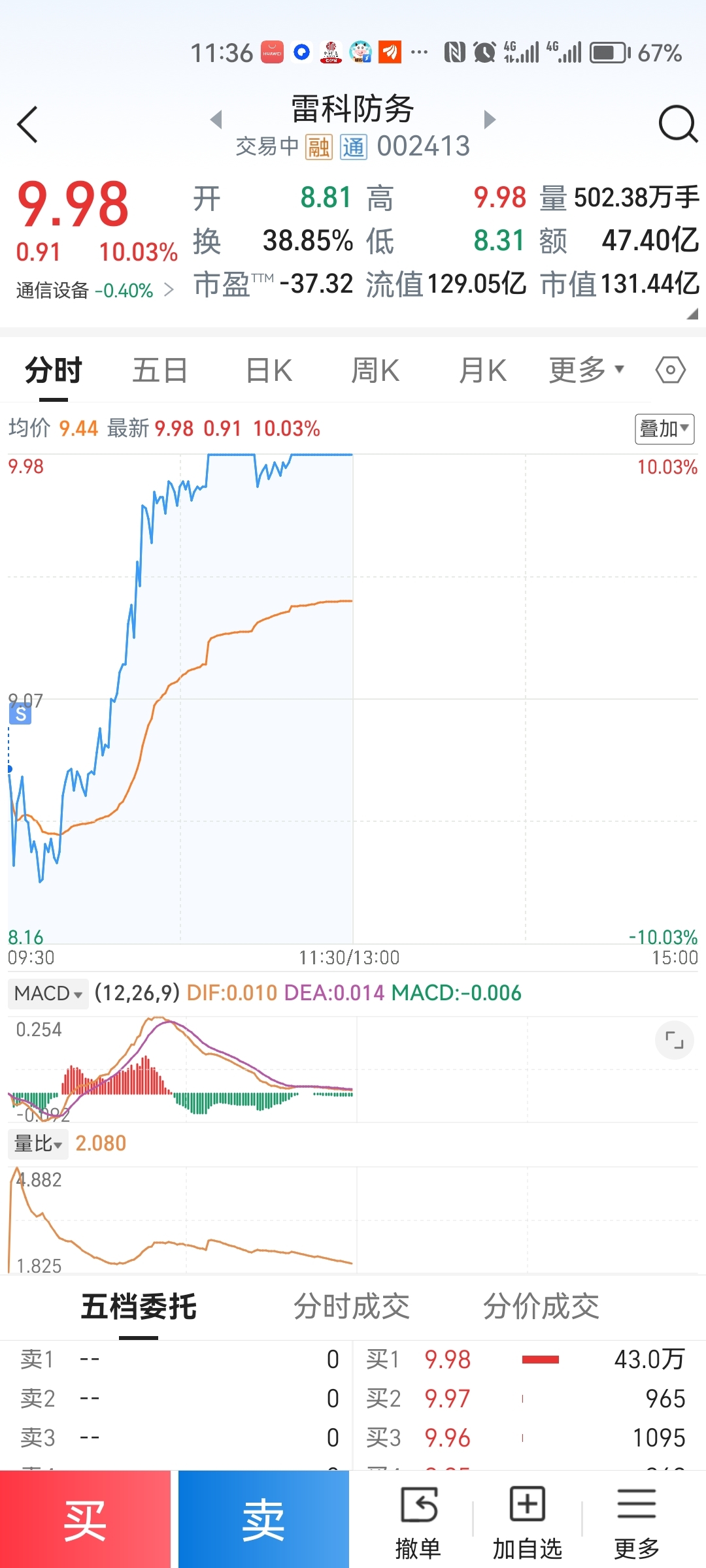This screenshot has height=1568, width=706.
Task: Open the 更多 bottom menu icon
Action: coord(636,1518)
